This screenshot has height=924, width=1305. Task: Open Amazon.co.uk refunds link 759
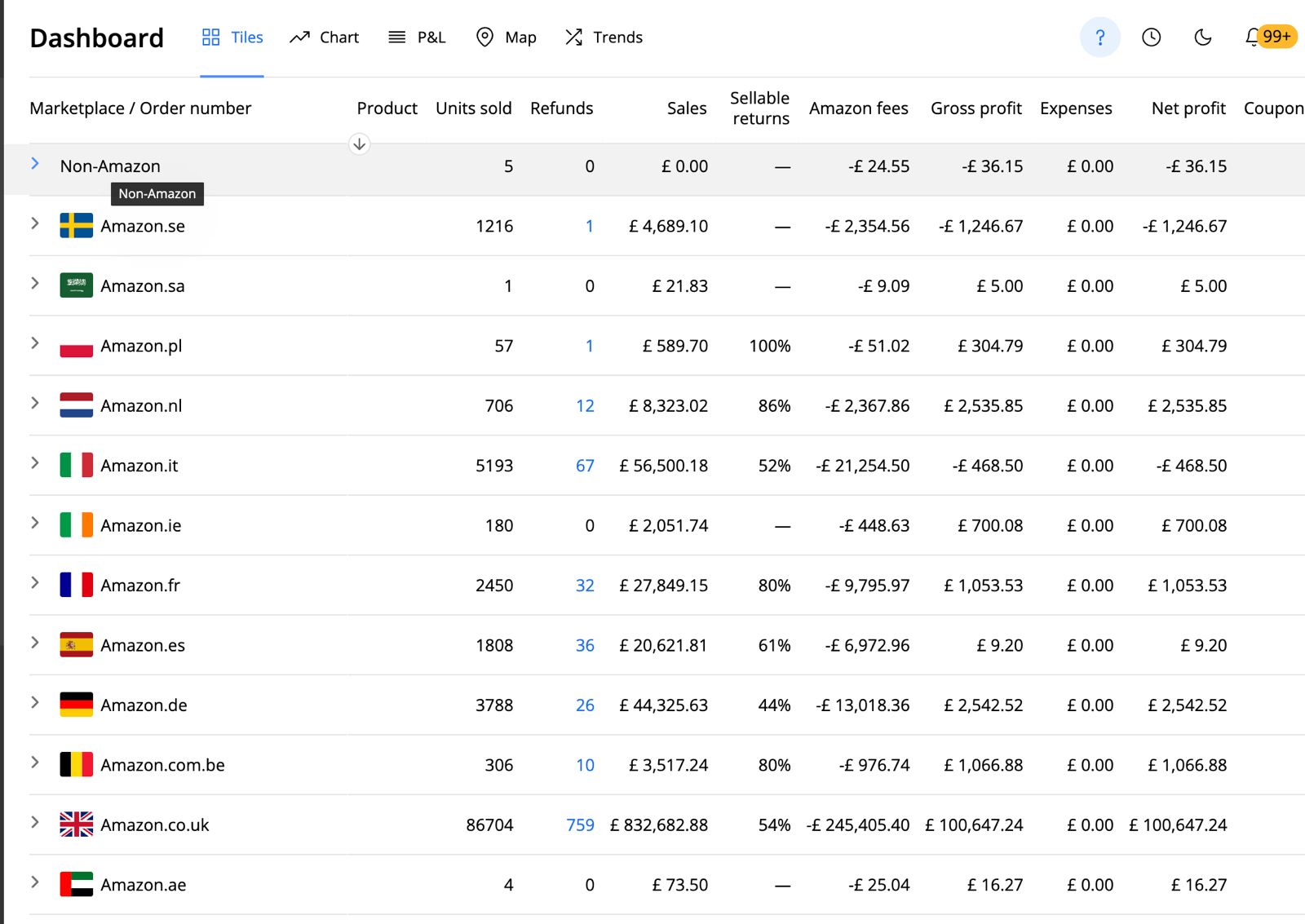click(x=580, y=825)
